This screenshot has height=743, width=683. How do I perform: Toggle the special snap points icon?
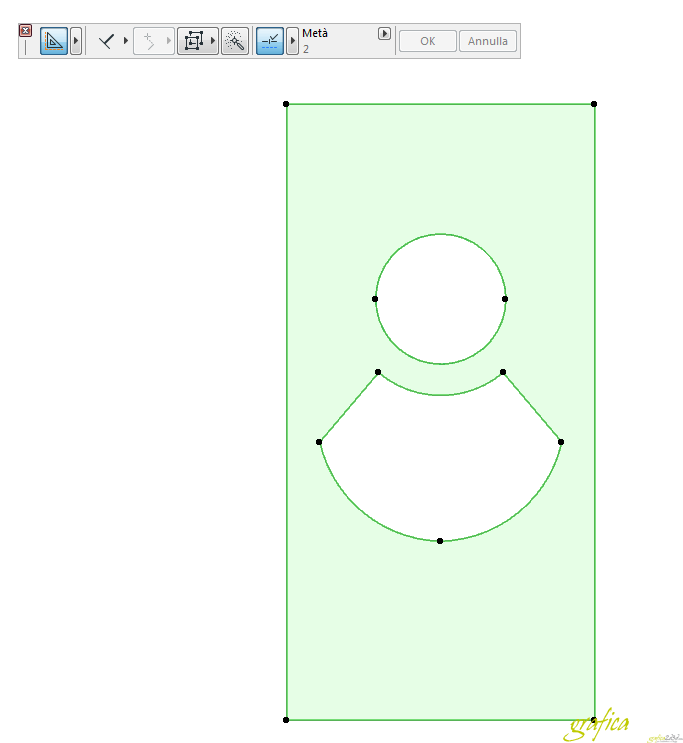point(270,41)
